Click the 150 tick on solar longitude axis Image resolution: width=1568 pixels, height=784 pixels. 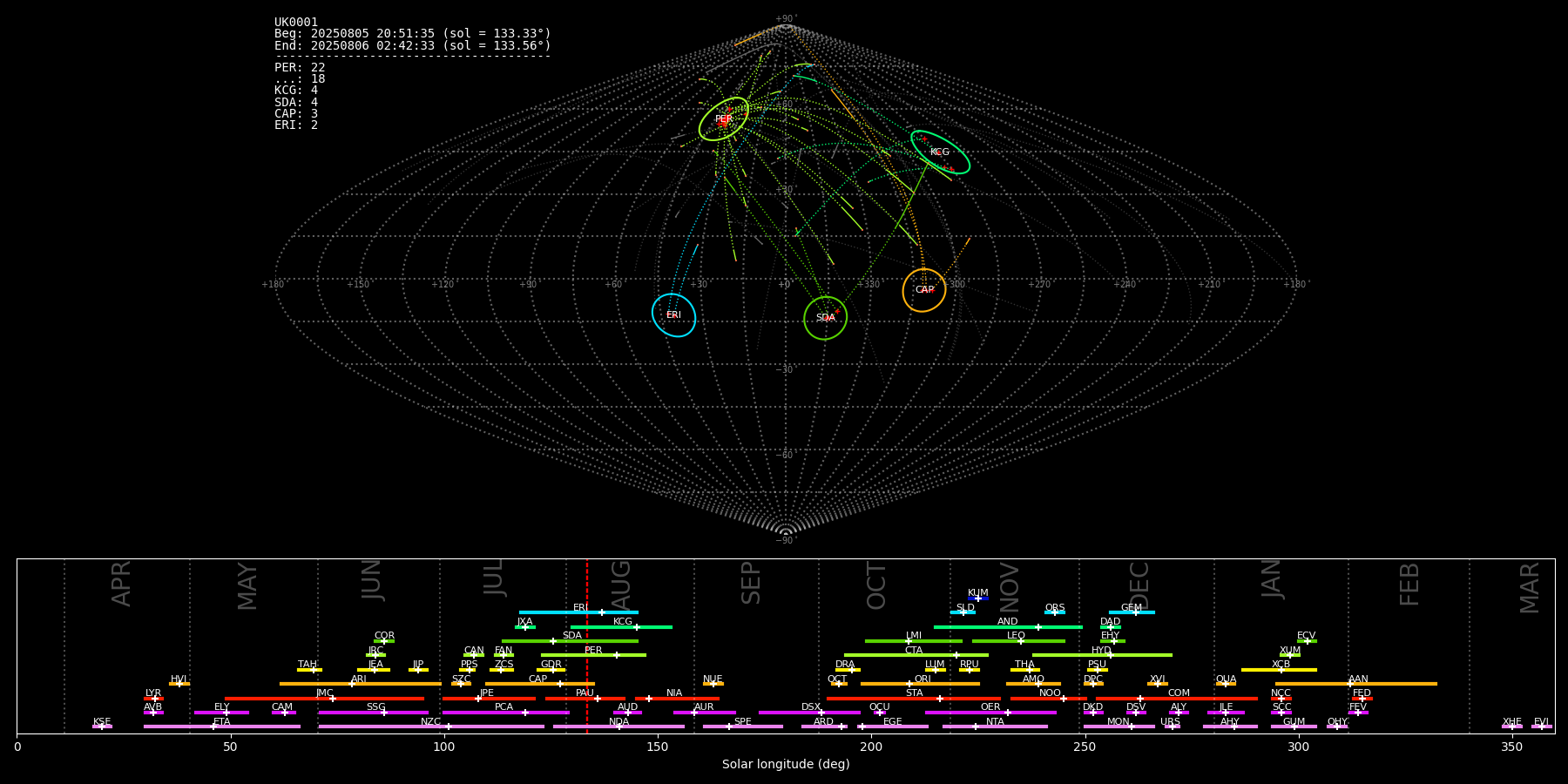coord(658,747)
